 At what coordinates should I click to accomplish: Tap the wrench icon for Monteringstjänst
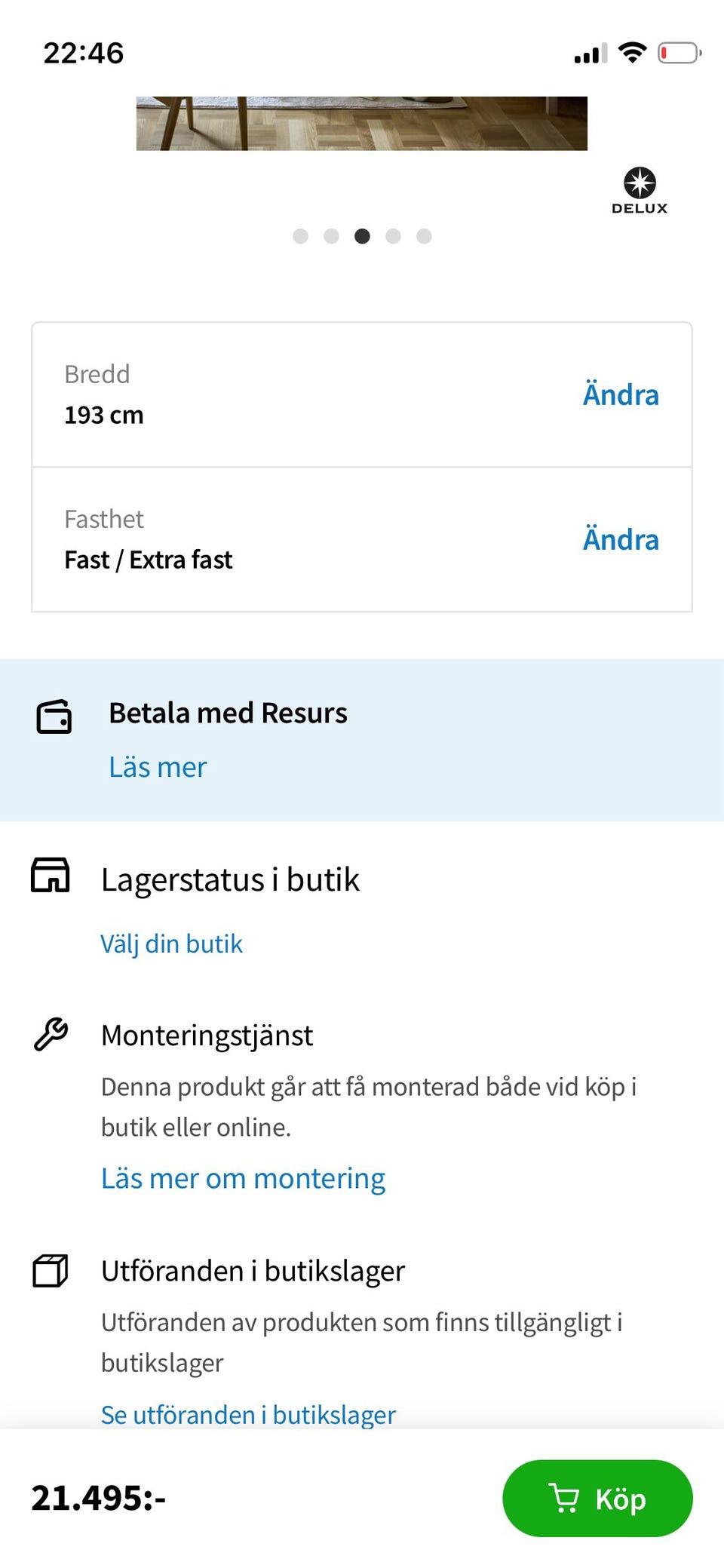pos(51,1034)
